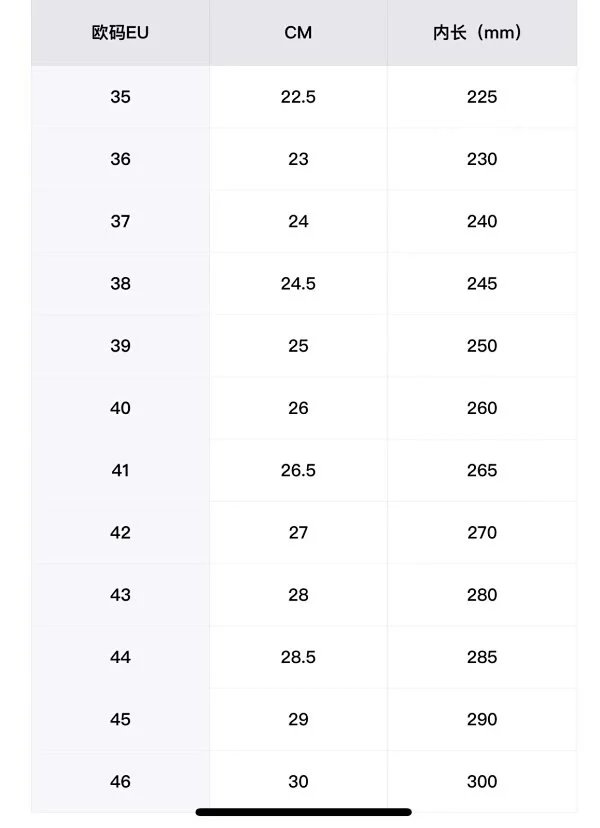This screenshot has height=828, width=600.
Task: Tap the 22.5 CM cell
Action: (298, 97)
